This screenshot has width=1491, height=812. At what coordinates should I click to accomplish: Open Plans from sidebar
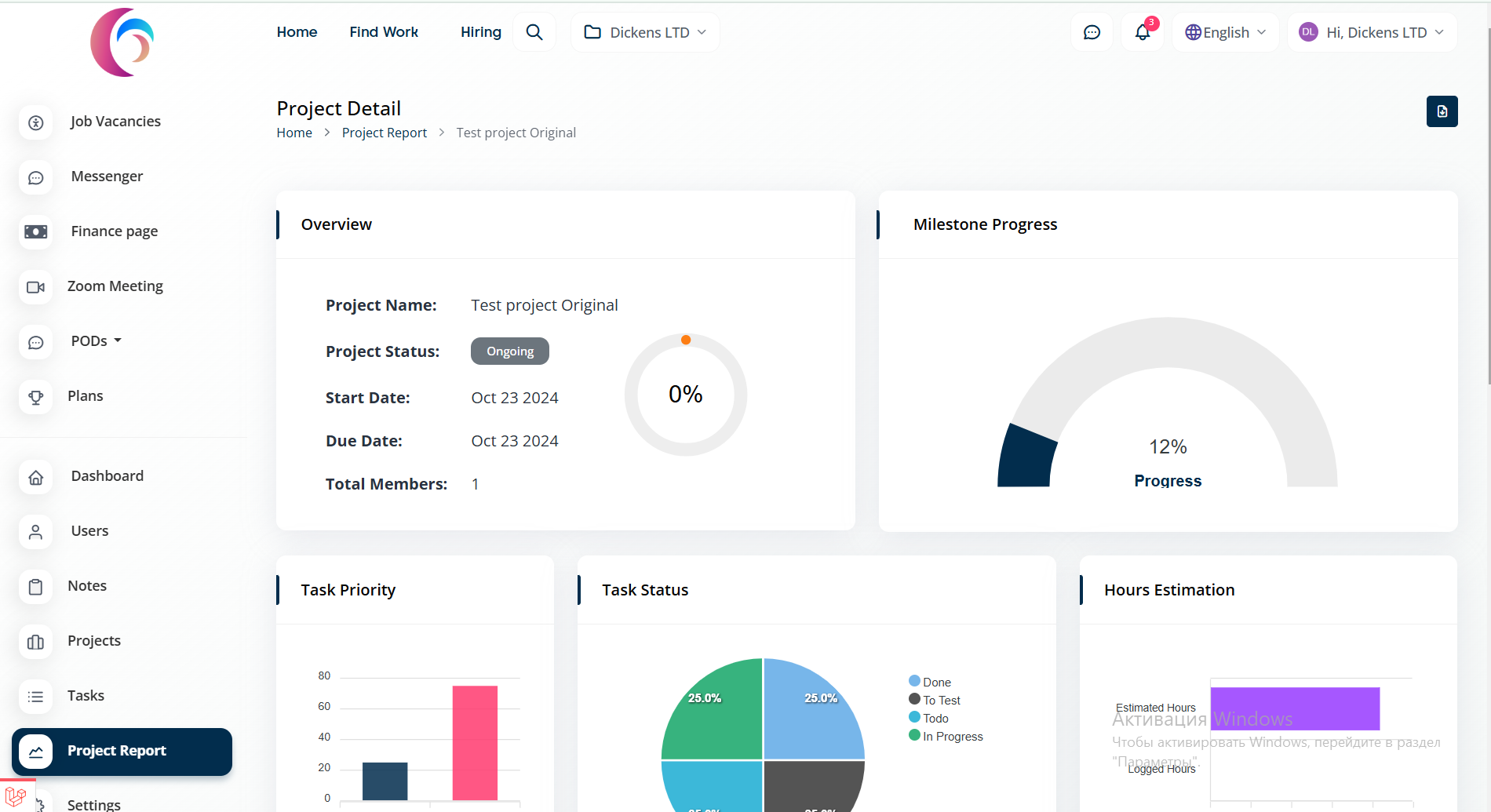tap(86, 396)
